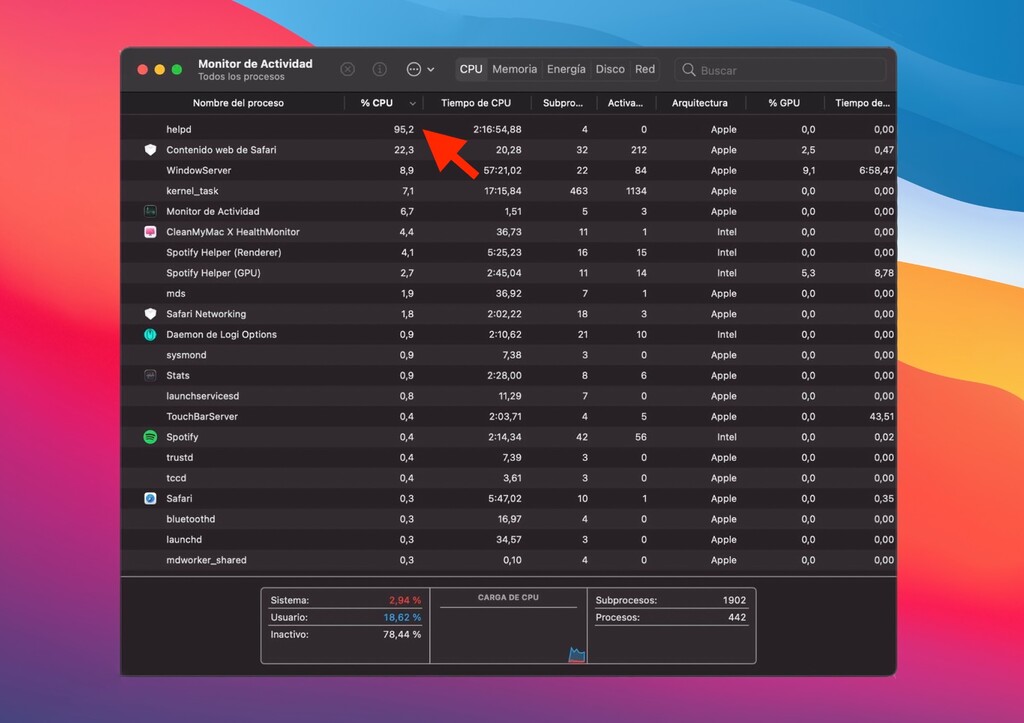Click the more options ellipsis icon
This screenshot has width=1024, height=723.
(413, 69)
